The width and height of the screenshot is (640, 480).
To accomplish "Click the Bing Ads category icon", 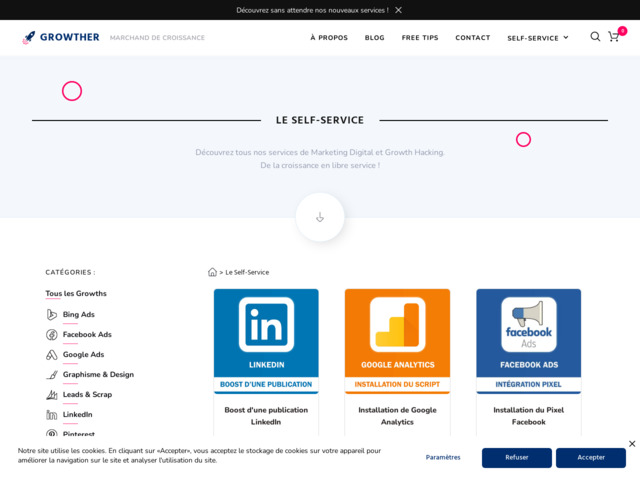I will (x=51, y=315).
